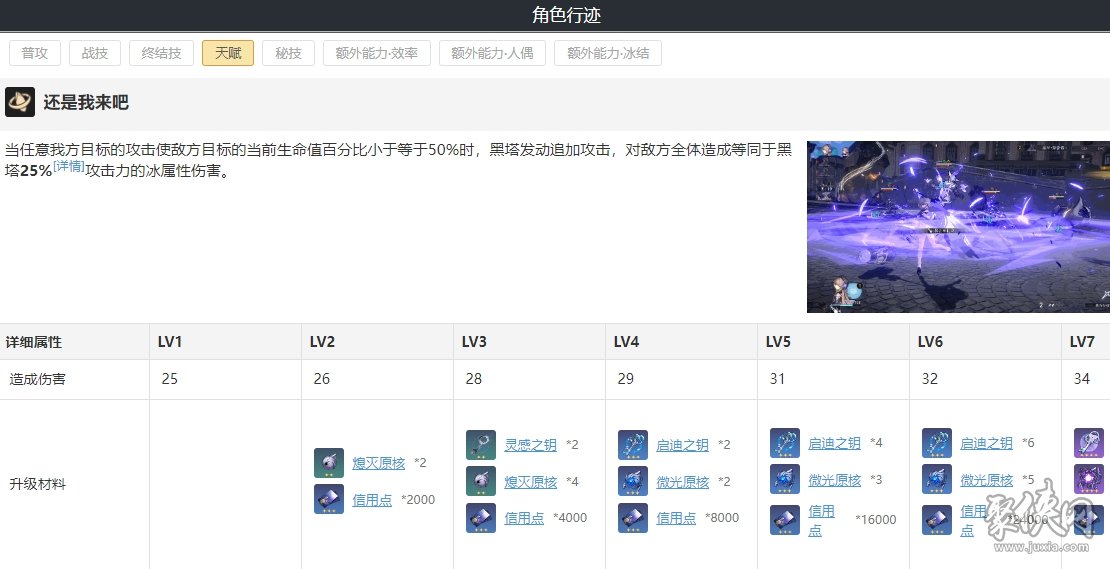The width and height of the screenshot is (1110, 569).
Task: Click the 信用点 icon beside *16000
Action: 785,520
